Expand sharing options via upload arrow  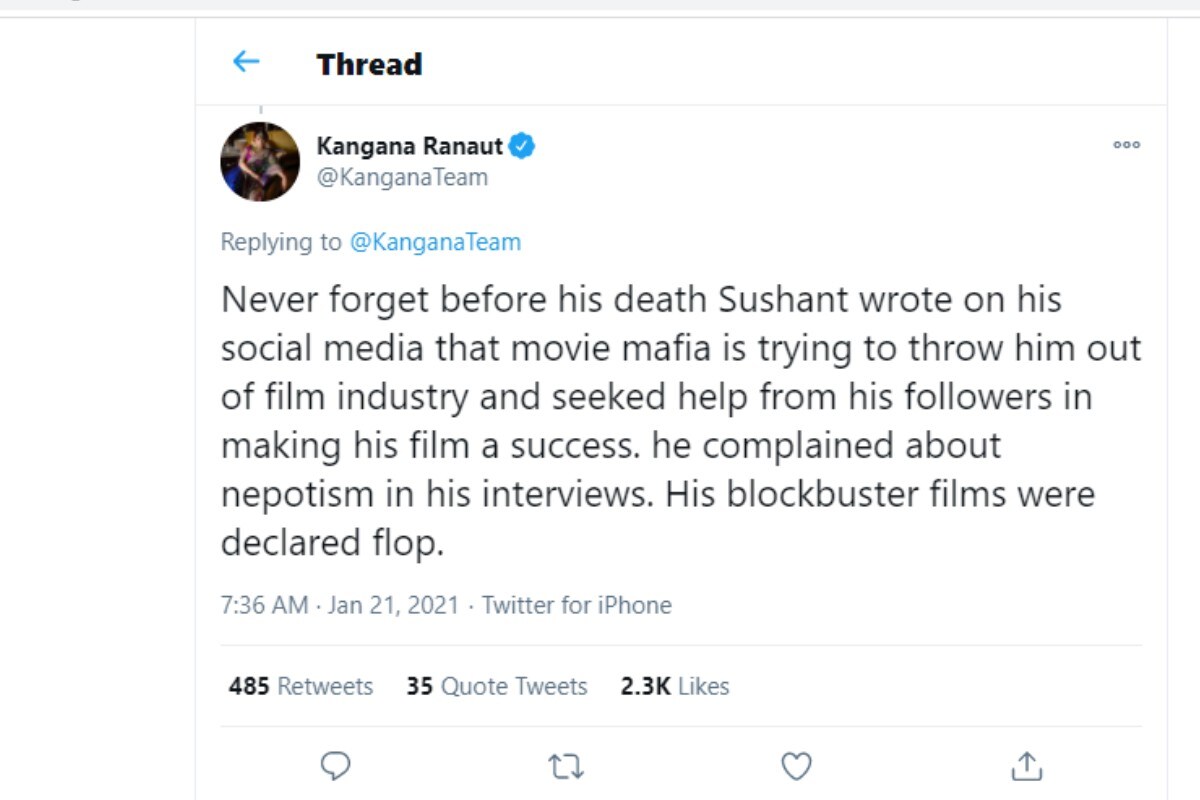pos(1026,767)
